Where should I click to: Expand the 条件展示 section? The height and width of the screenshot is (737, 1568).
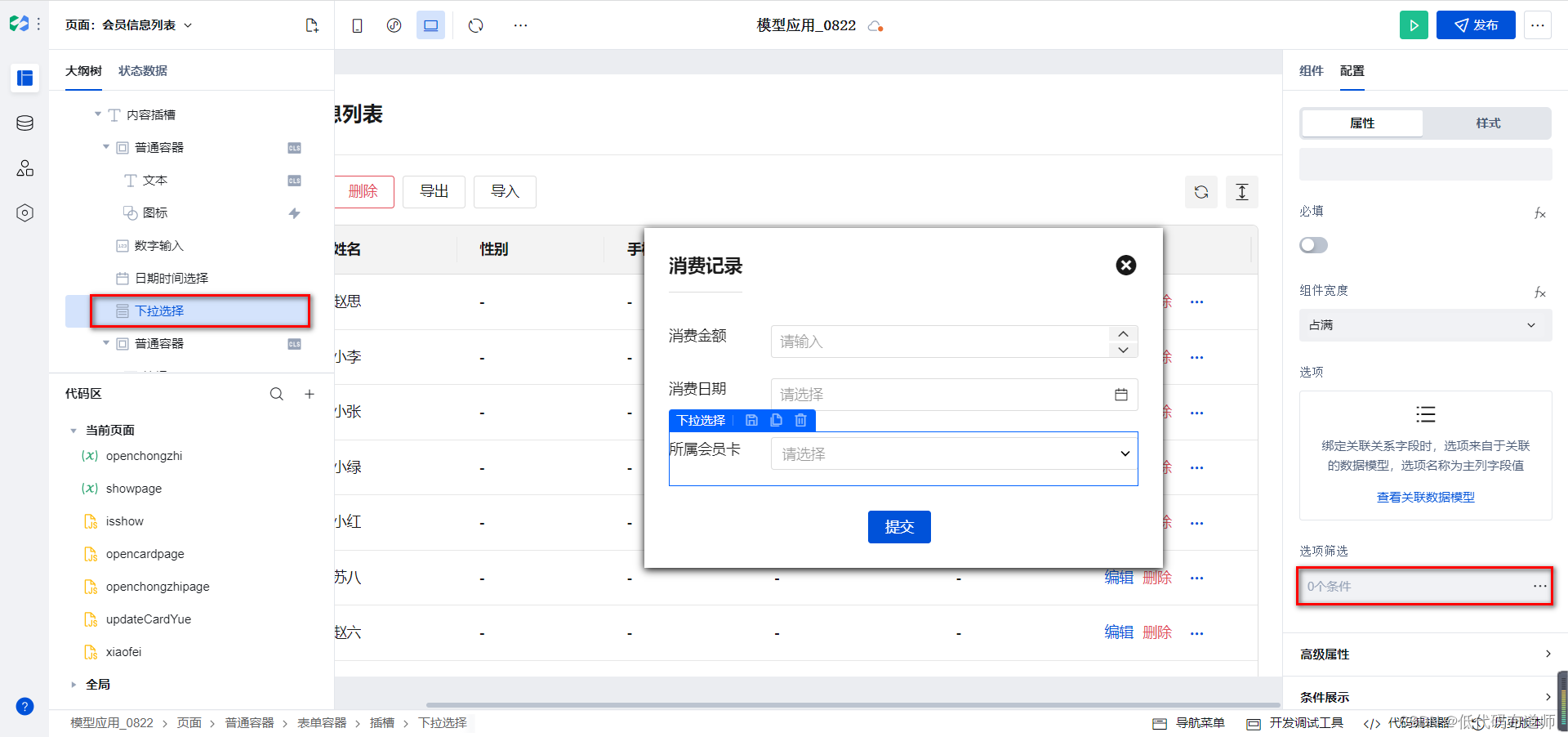[1425, 698]
